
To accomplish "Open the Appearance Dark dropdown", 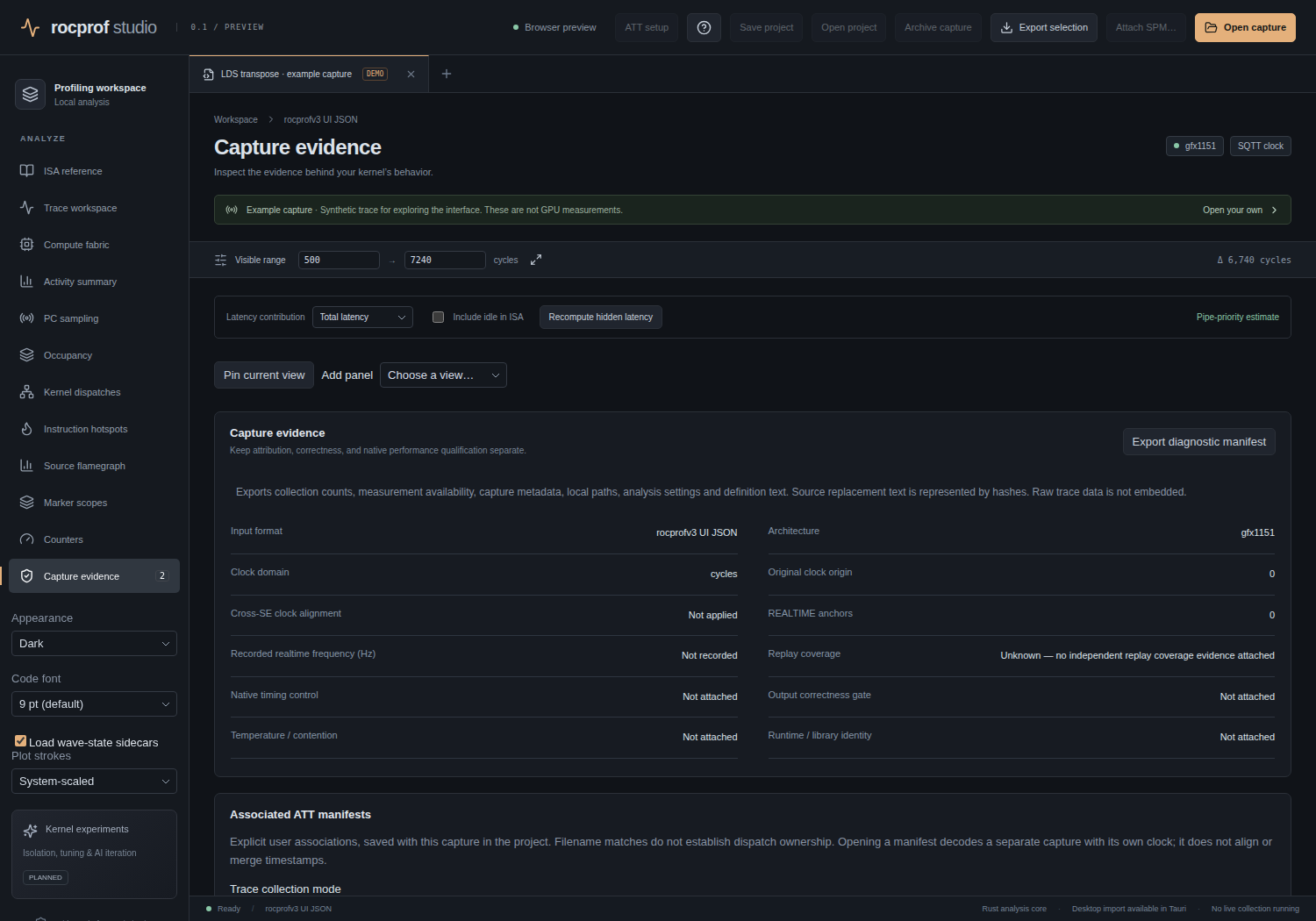I will click(x=94, y=643).
